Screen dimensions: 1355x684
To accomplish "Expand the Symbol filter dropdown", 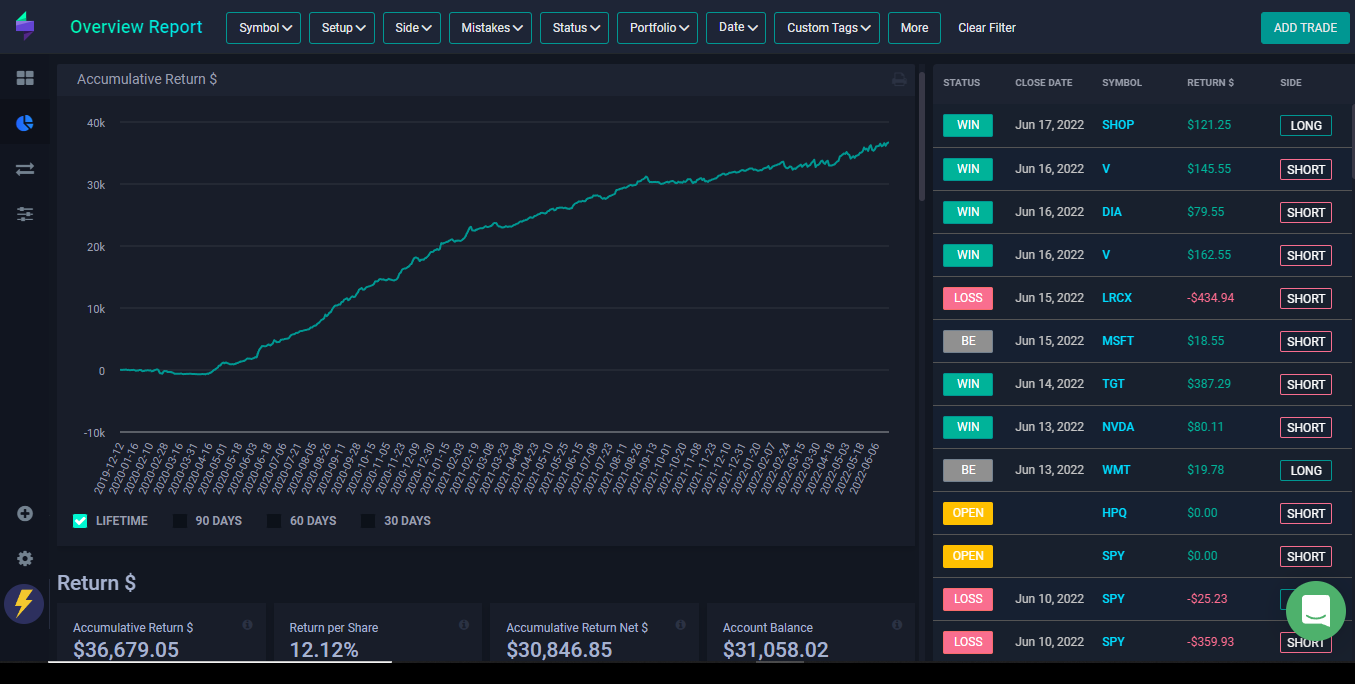I will coord(264,28).
